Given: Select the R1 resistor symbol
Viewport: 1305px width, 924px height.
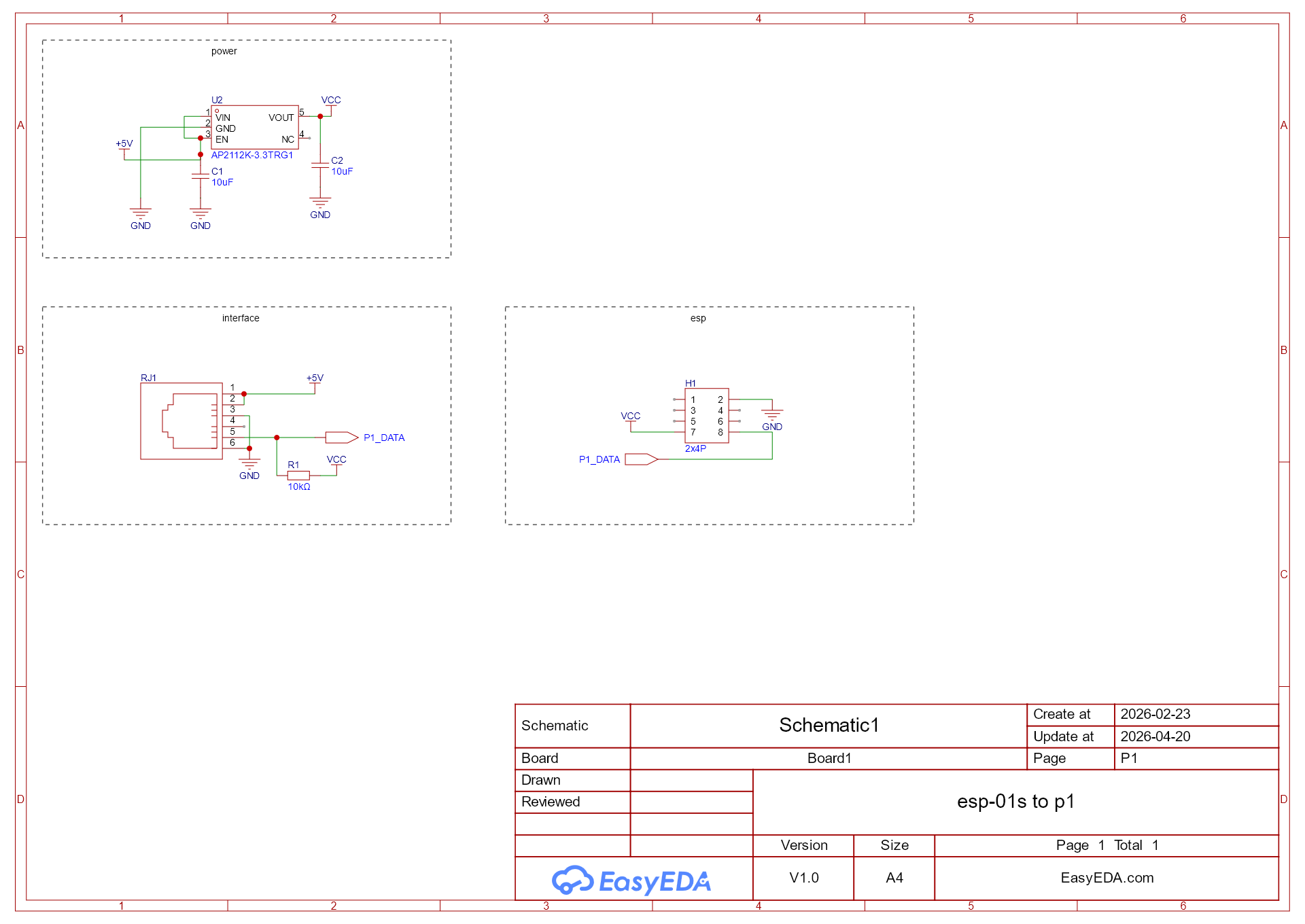Looking at the screenshot, I should (298, 476).
